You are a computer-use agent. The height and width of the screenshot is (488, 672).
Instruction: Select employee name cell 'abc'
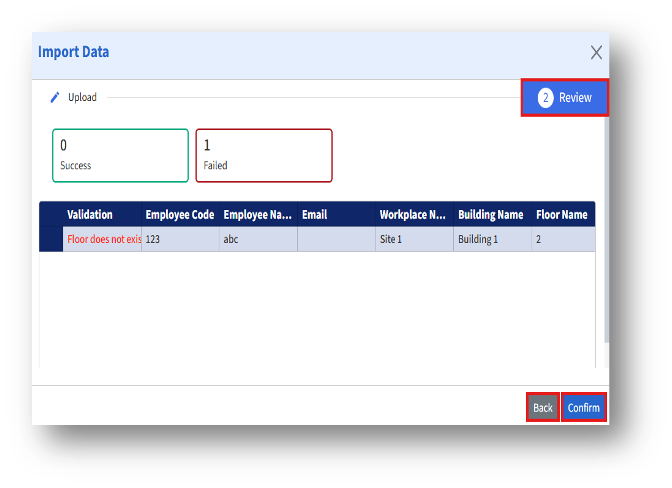258,239
